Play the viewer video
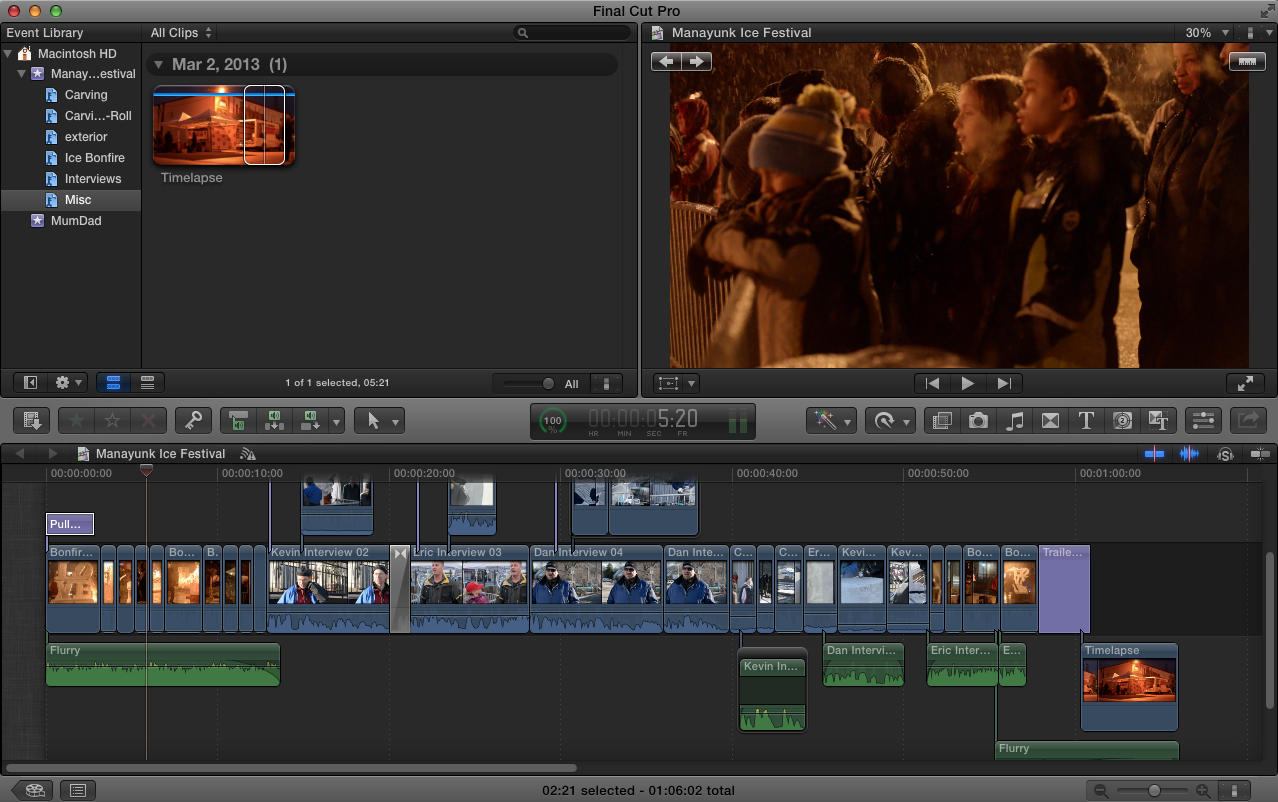Image resolution: width=1278 pixels, height=802 pixels. [x=967, y=383]
